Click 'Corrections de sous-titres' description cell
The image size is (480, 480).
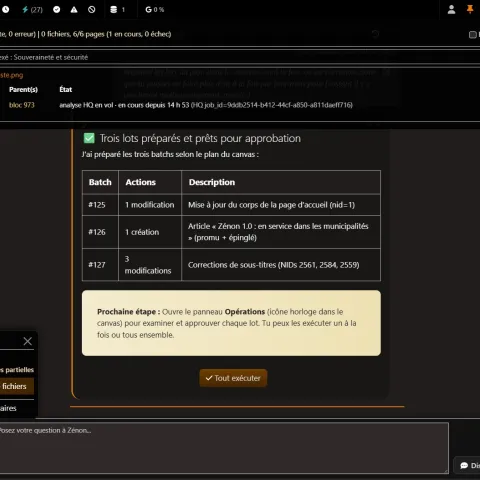pos(281,265)
